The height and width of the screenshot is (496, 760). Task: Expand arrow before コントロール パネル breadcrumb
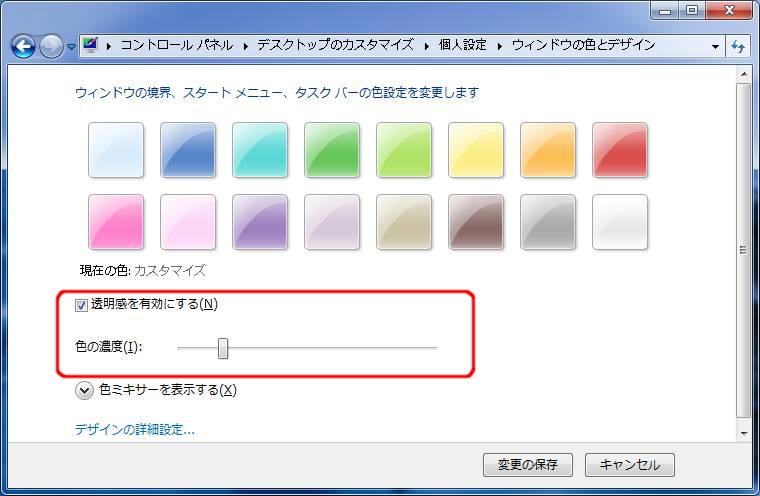109,47
